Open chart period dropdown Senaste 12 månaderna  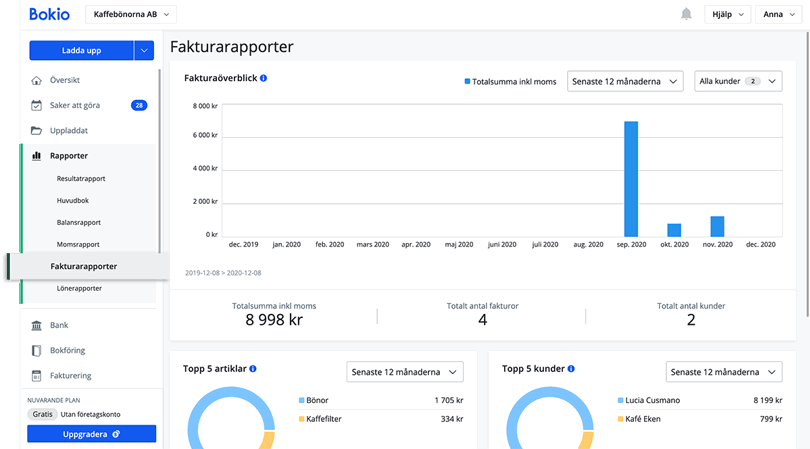coord(624,81)
